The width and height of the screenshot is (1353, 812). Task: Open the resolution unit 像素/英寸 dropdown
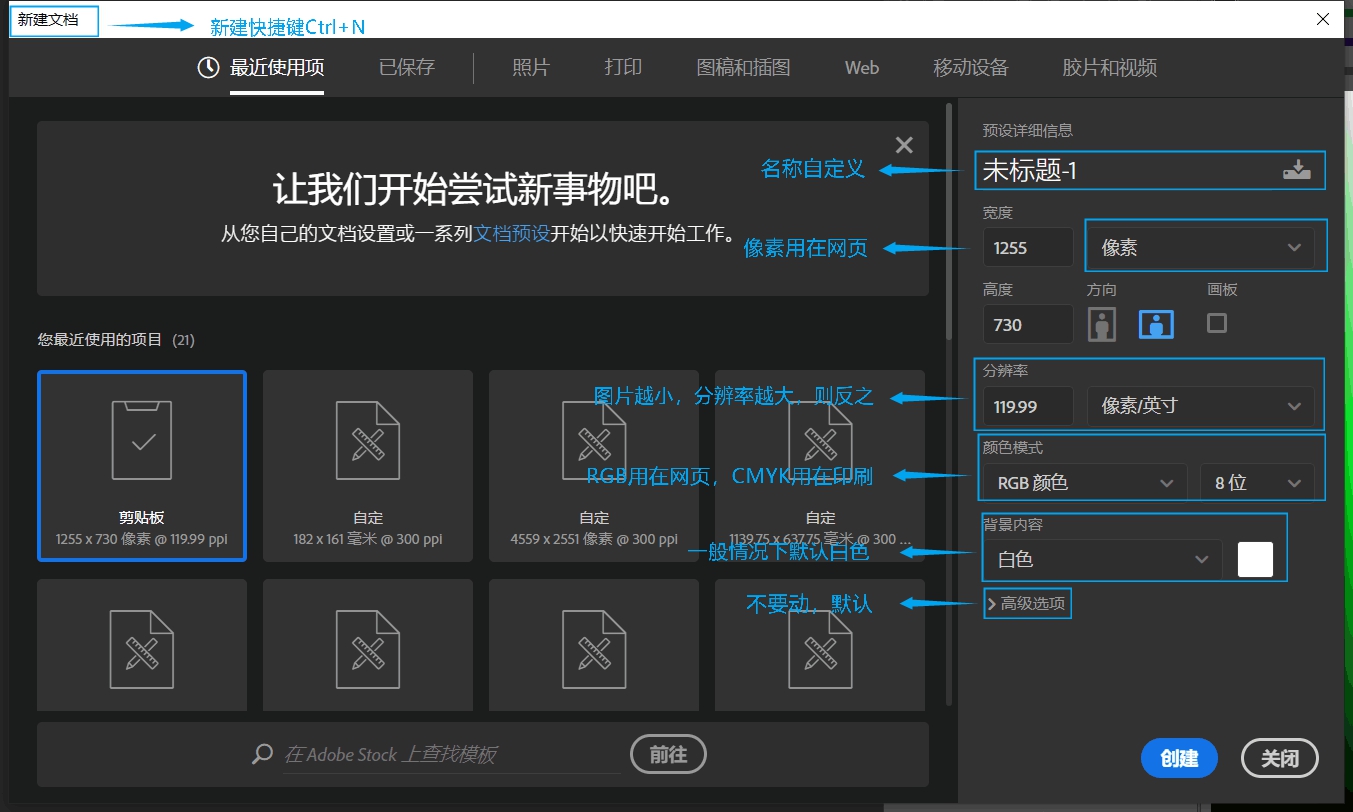(1200, 406)
